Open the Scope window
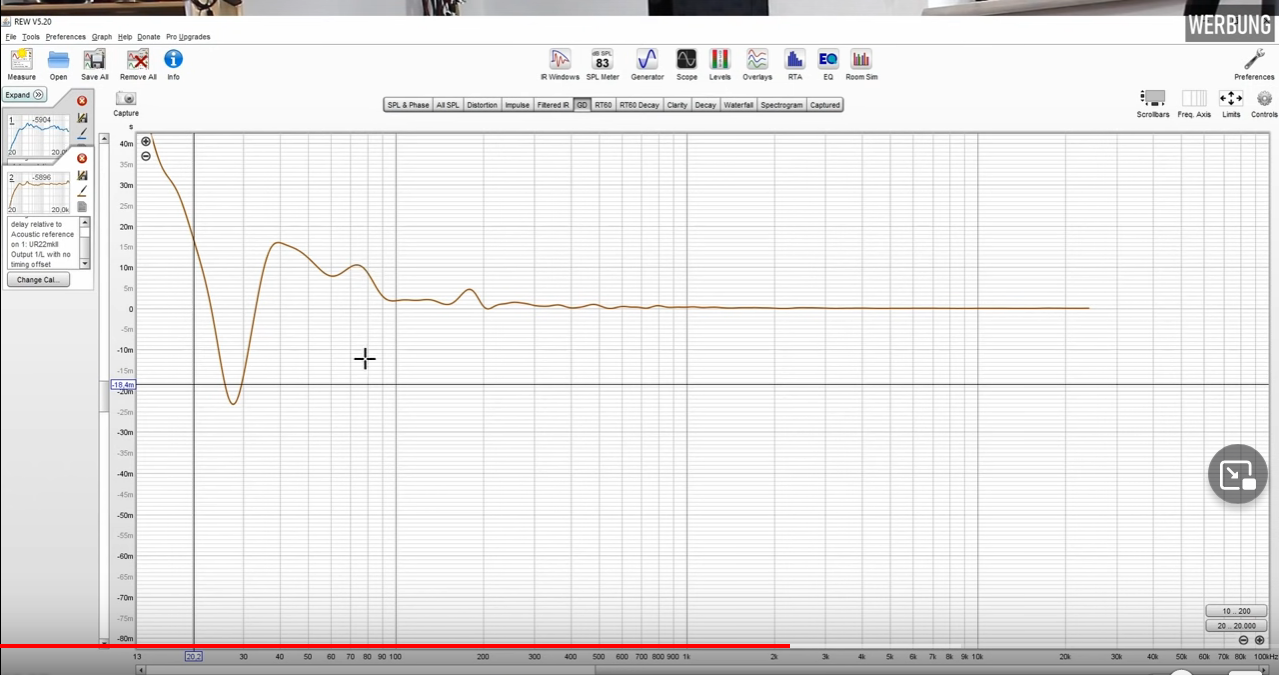 (x=686, y=63)
